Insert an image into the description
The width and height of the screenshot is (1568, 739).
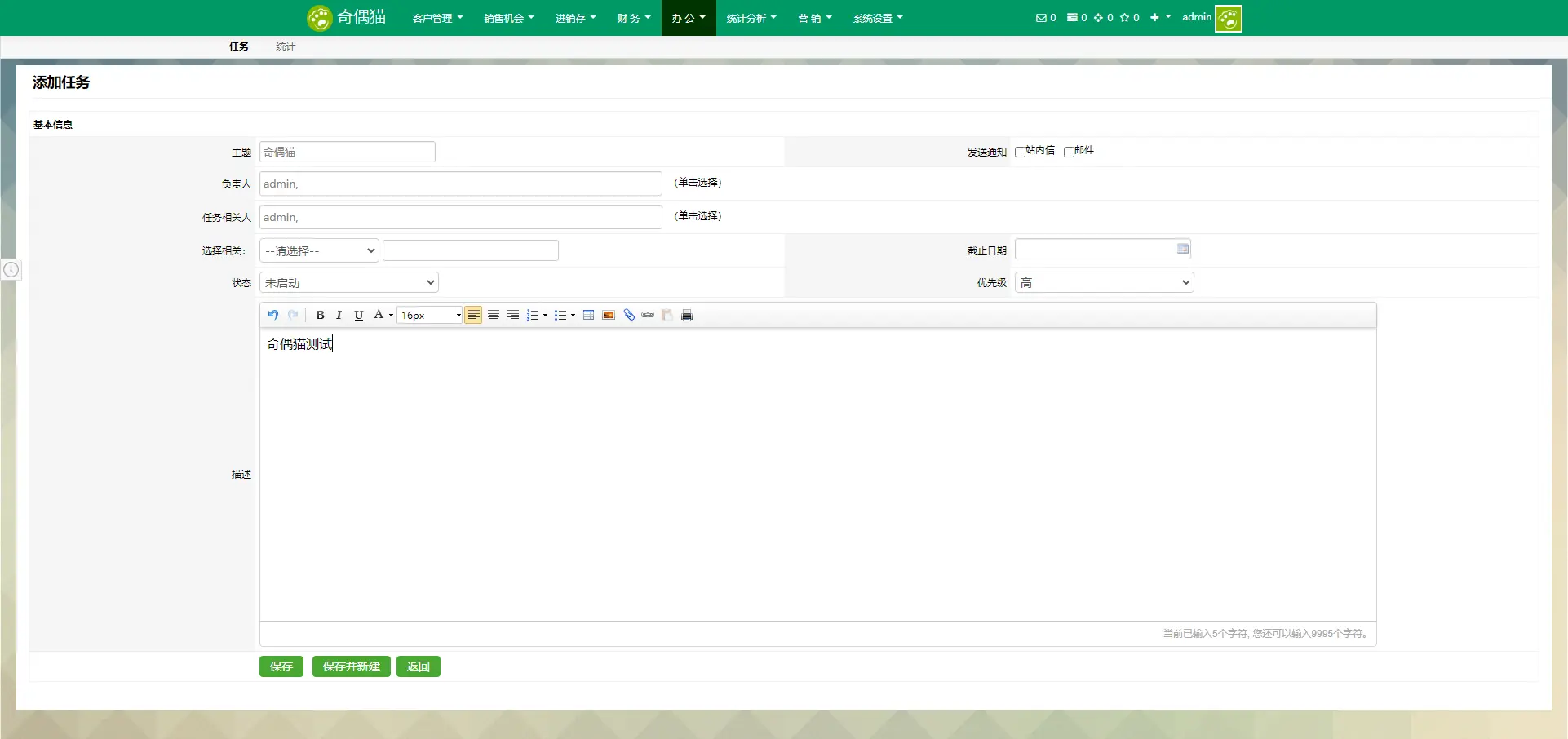[609, 315]
